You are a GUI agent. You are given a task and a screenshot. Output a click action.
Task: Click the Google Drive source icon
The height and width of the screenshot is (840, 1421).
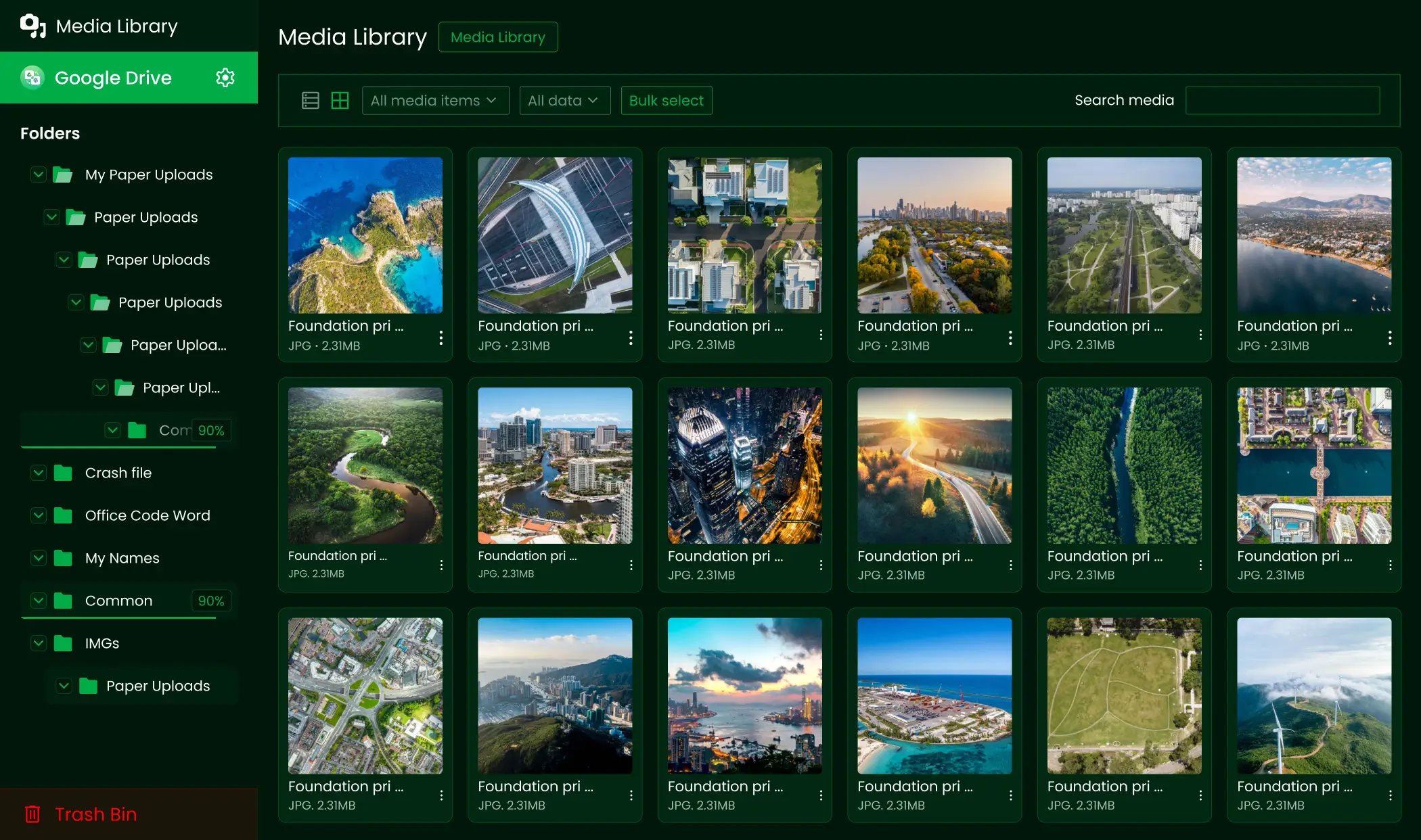click(32, 77)
